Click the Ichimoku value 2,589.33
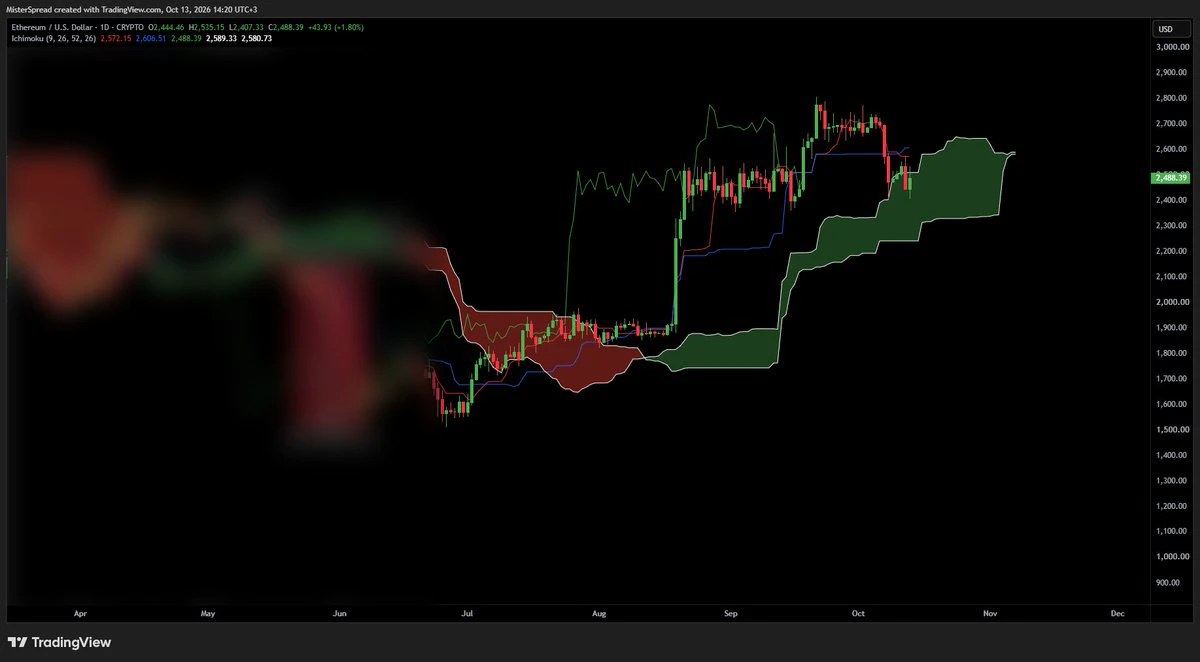 point(220,38)
